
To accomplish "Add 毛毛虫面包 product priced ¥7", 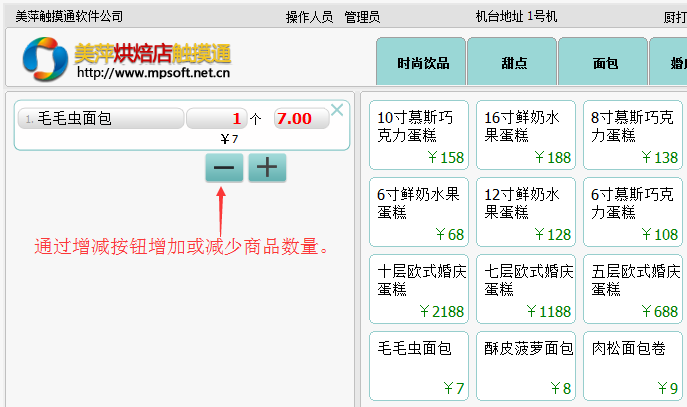I will pyautogui.click(x=421, y=366).
